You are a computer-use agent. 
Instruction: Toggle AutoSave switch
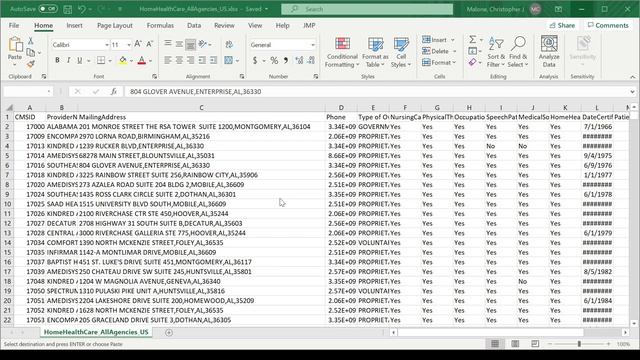coord(48,9)
